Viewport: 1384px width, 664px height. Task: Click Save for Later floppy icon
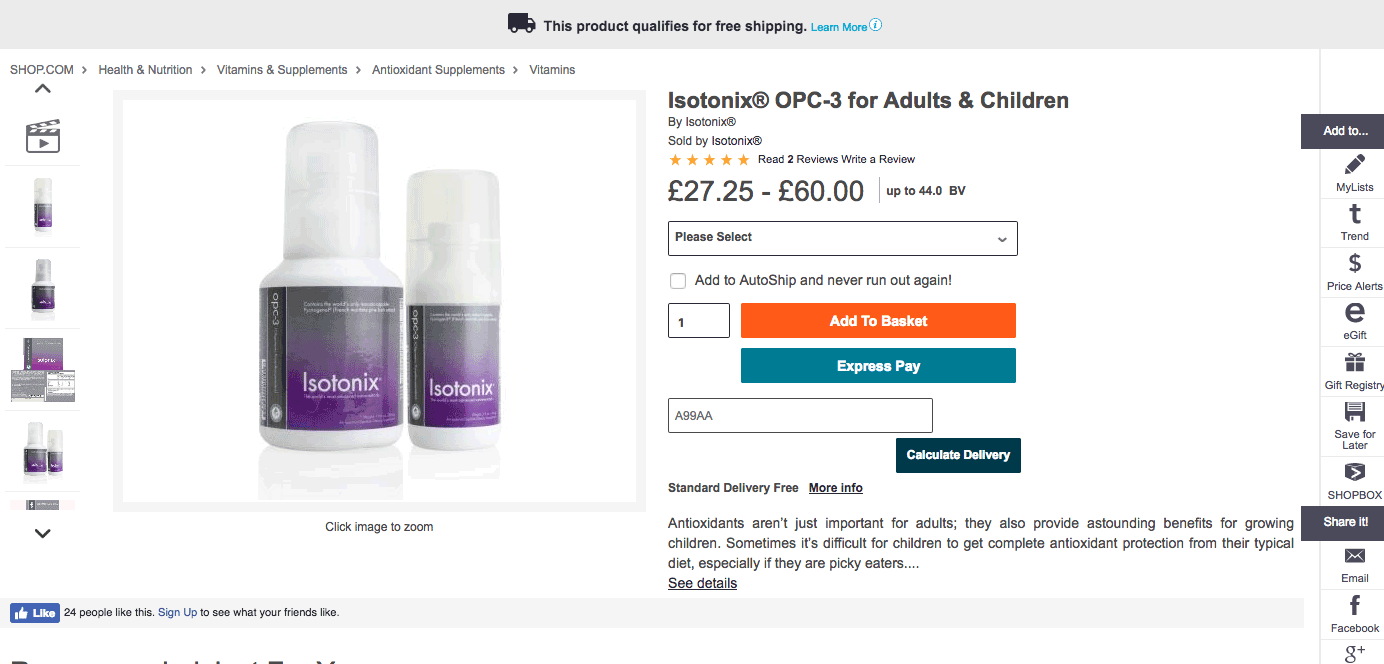(x=1355, y=411)
